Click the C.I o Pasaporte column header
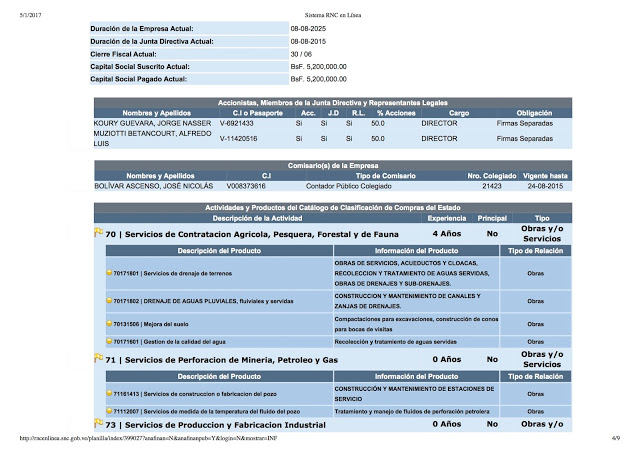This screenshot has height=453, width=640. (x=258, y=113)
